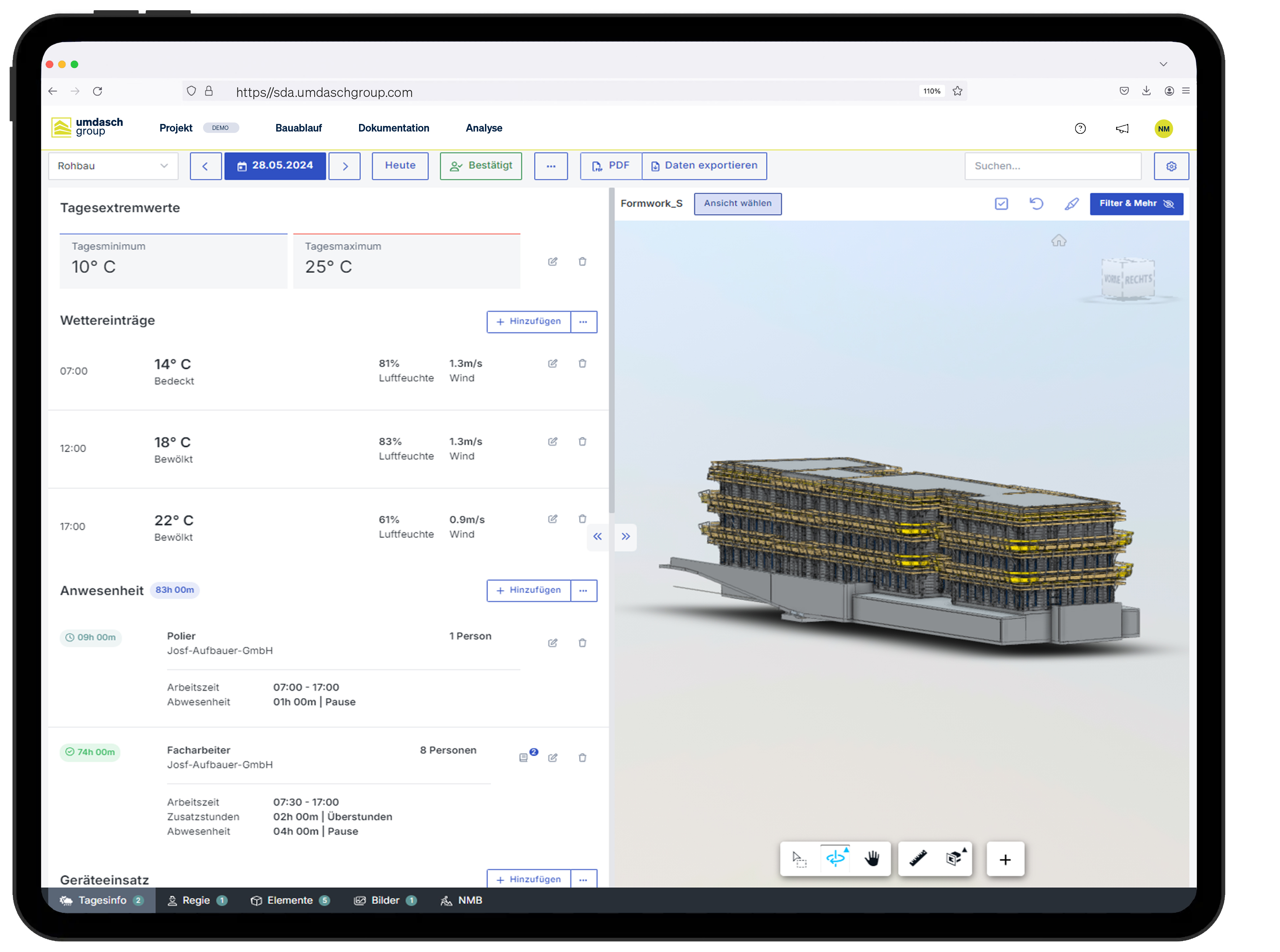Export the report as PDF

point(610,165)
